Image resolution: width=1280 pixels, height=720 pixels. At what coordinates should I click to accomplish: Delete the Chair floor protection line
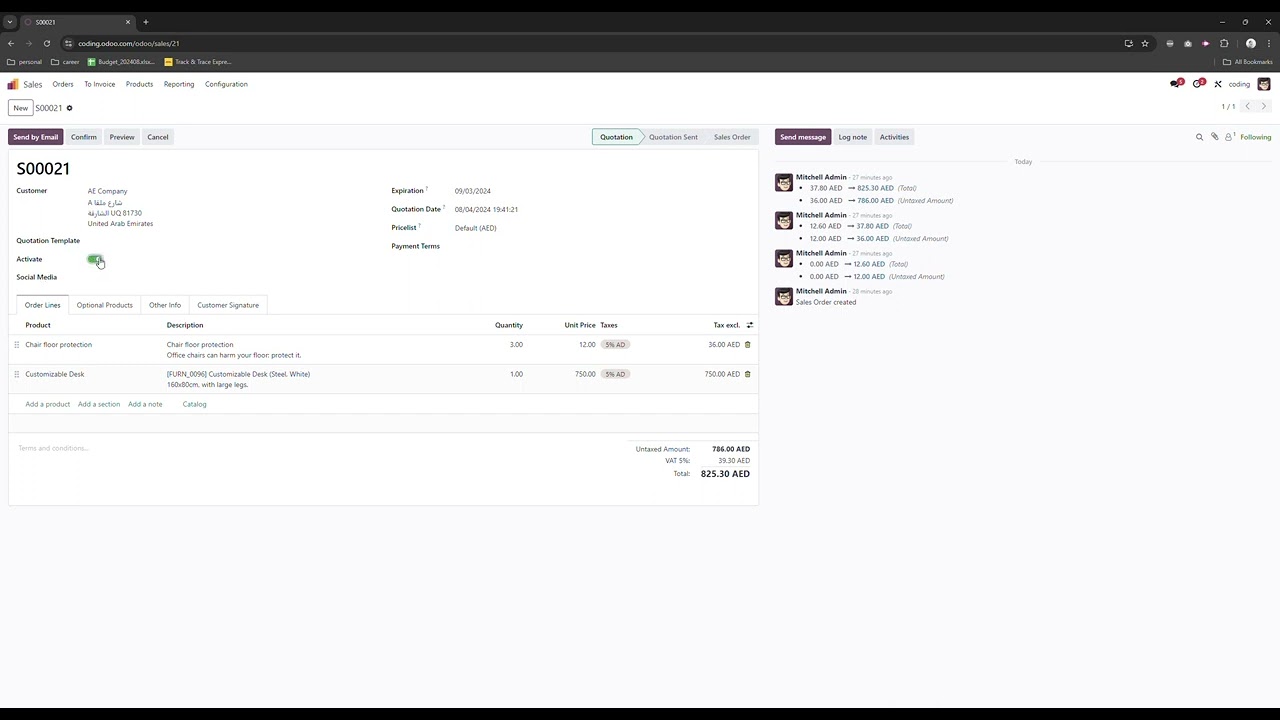tap(747, 345)
